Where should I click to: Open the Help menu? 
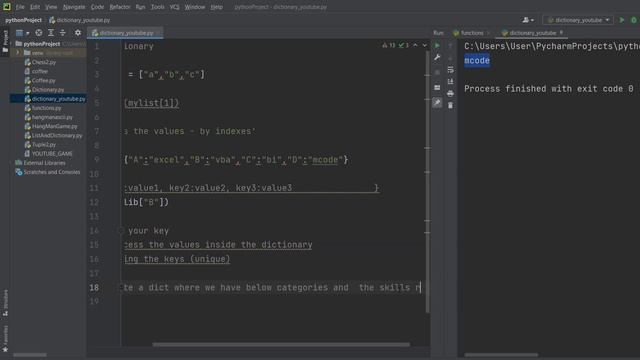click(216, 7)
